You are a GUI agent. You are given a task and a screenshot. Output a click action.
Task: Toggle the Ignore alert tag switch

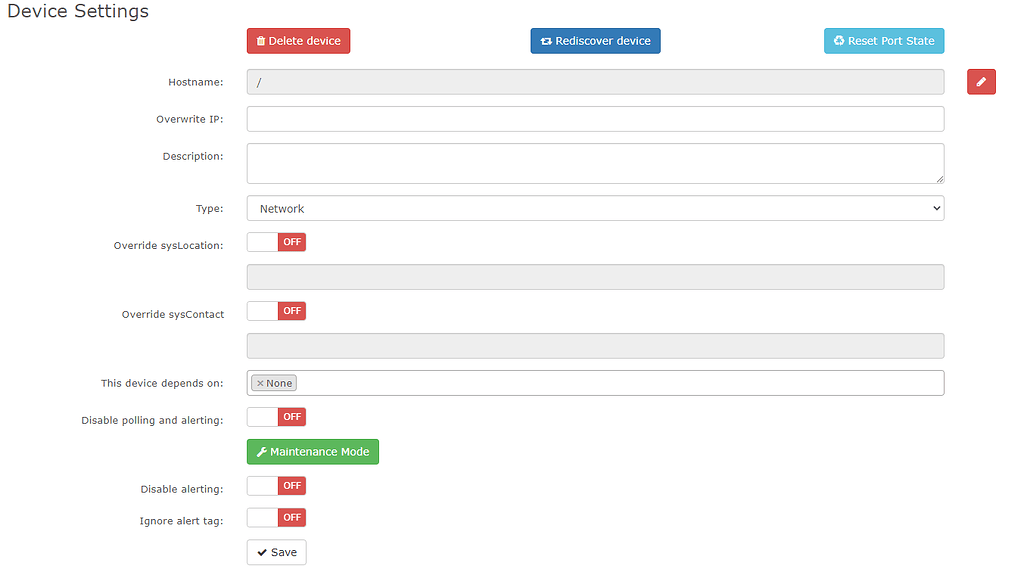coord(276,517)
